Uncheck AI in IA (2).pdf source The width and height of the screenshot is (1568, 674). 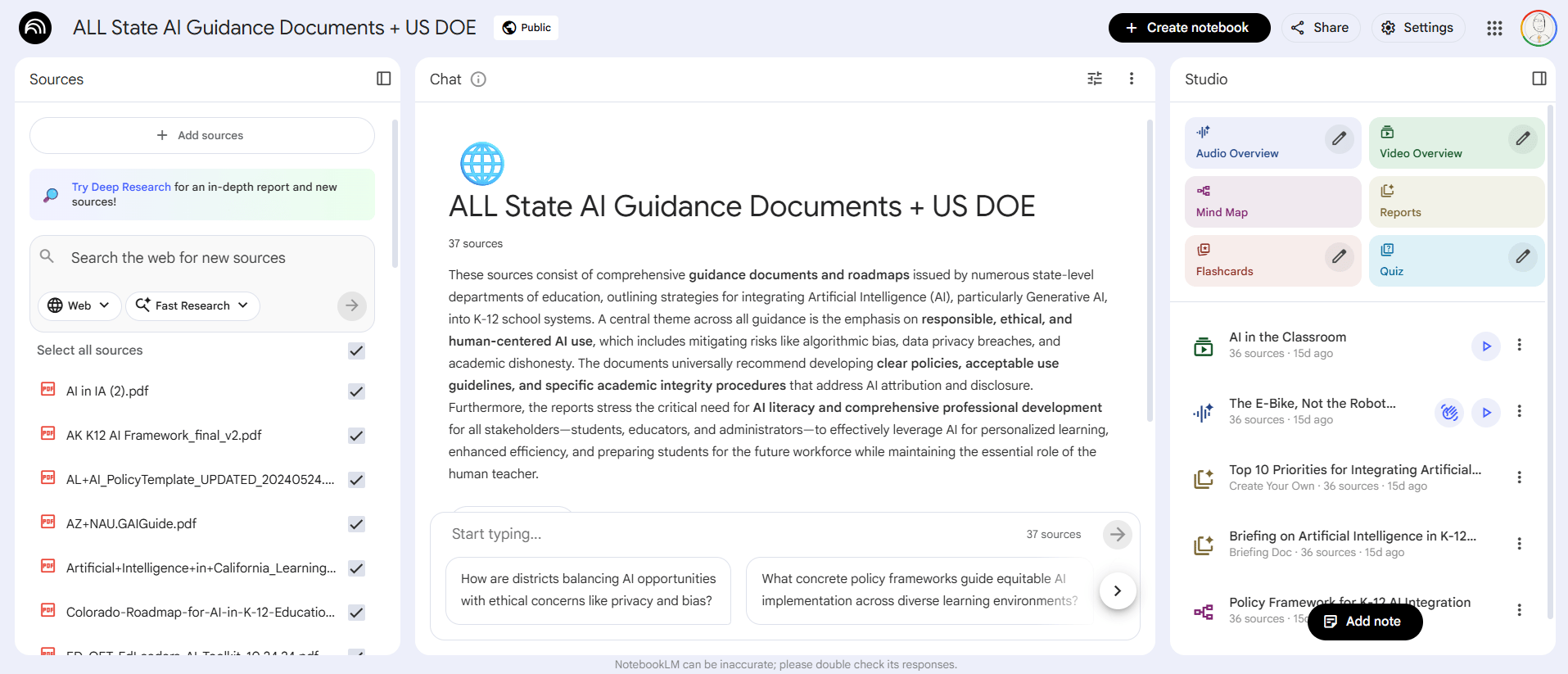pos(356,391)
